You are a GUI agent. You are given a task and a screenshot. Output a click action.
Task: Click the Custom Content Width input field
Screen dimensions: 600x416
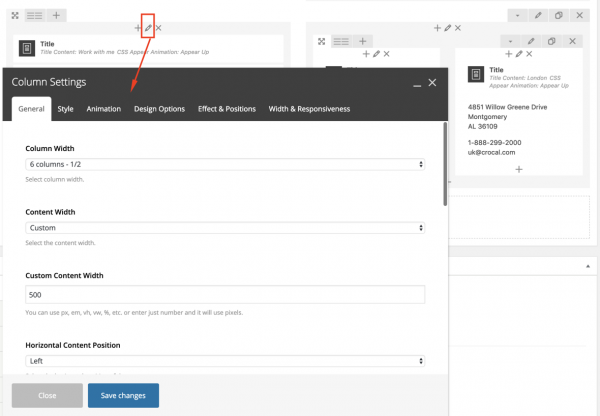tap(225, 294)
